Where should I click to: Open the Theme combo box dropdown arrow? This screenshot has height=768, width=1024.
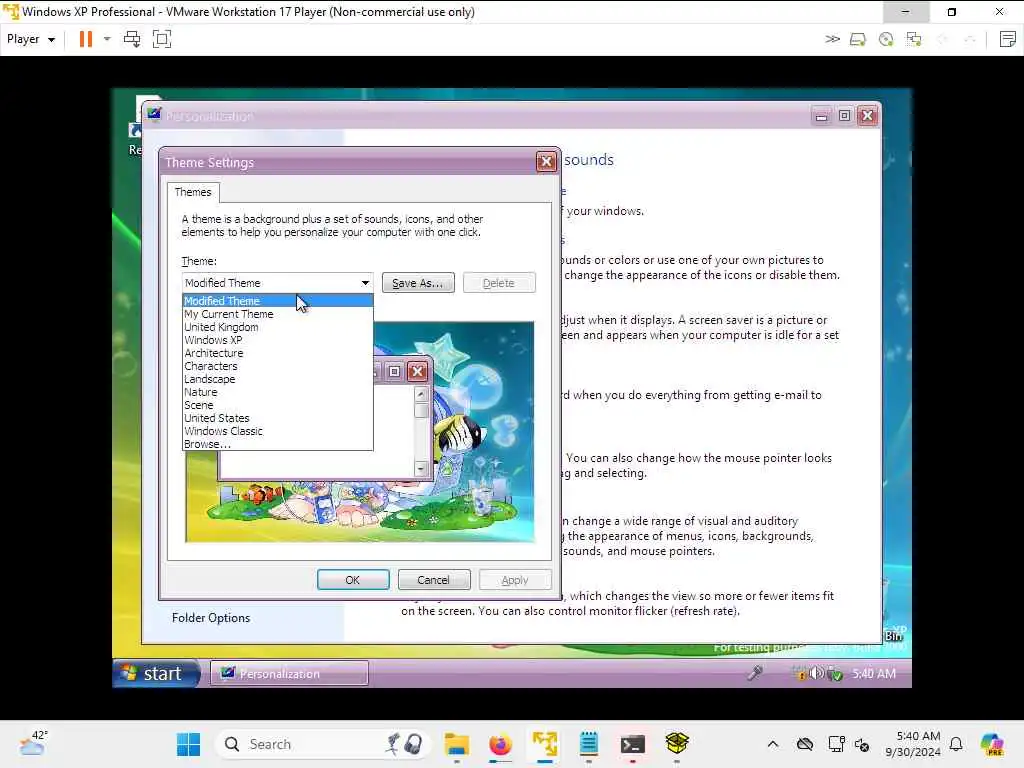click(365, 283)
